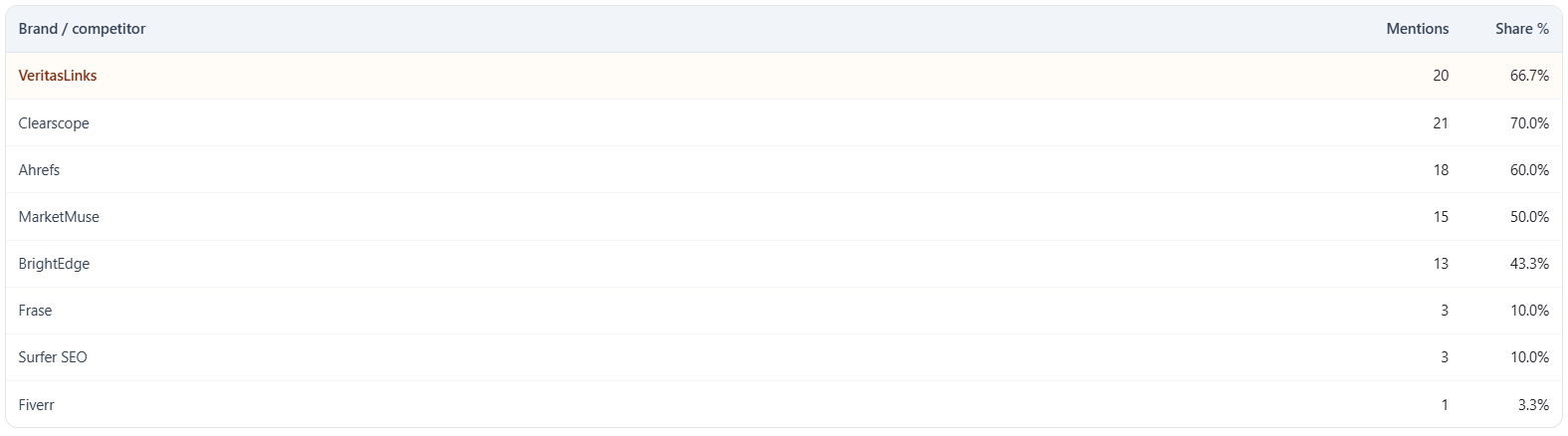Image resolution: width=1568 pixels, height=436 pixels.
Task: Click VeritasLinks mentions count of 20
Action: pos(1440,76)
